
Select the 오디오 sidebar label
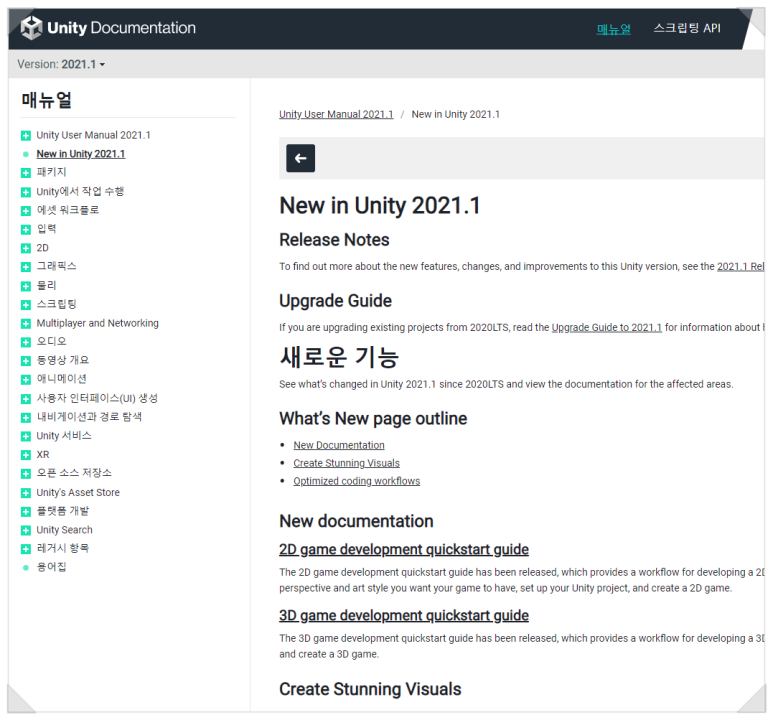51,341
